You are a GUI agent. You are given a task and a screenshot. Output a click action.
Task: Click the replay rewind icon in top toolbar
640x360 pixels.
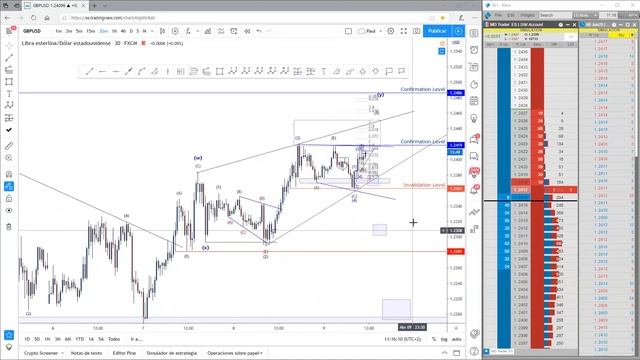point(247,31)
